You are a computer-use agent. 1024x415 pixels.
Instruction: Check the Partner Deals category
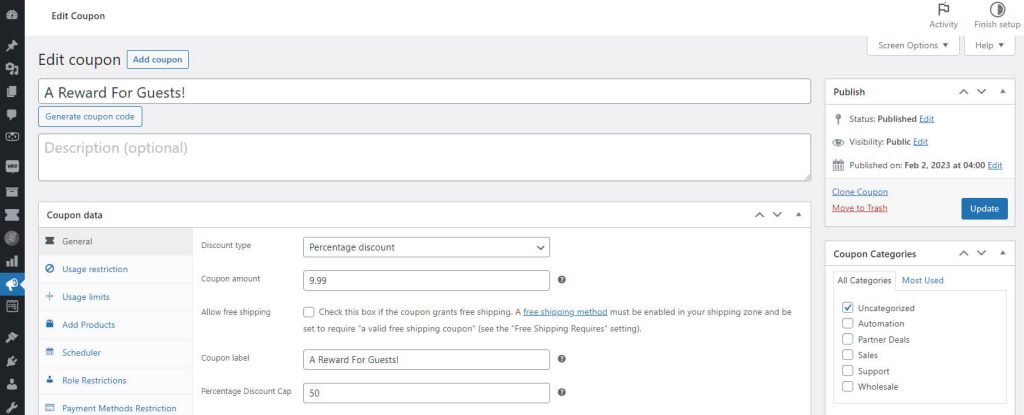point(848,339)
